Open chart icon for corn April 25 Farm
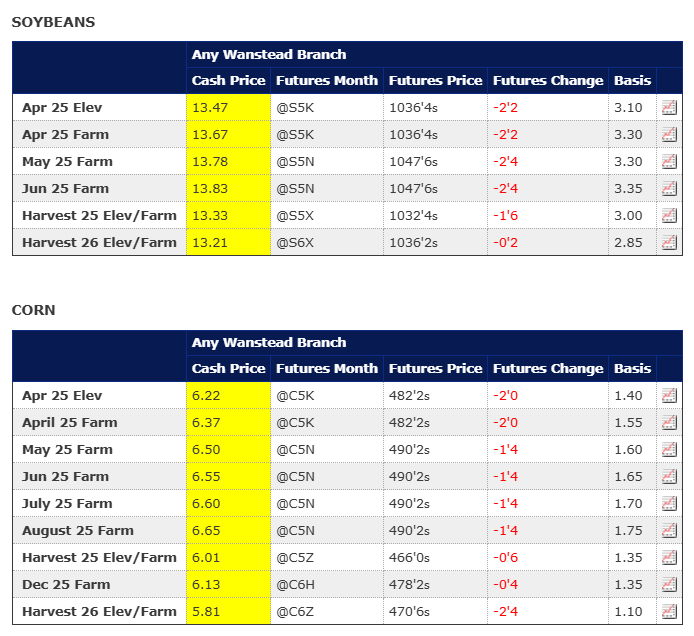Image resolution: width=694 pixels, height=636 pixels. [x=669, y=422]
